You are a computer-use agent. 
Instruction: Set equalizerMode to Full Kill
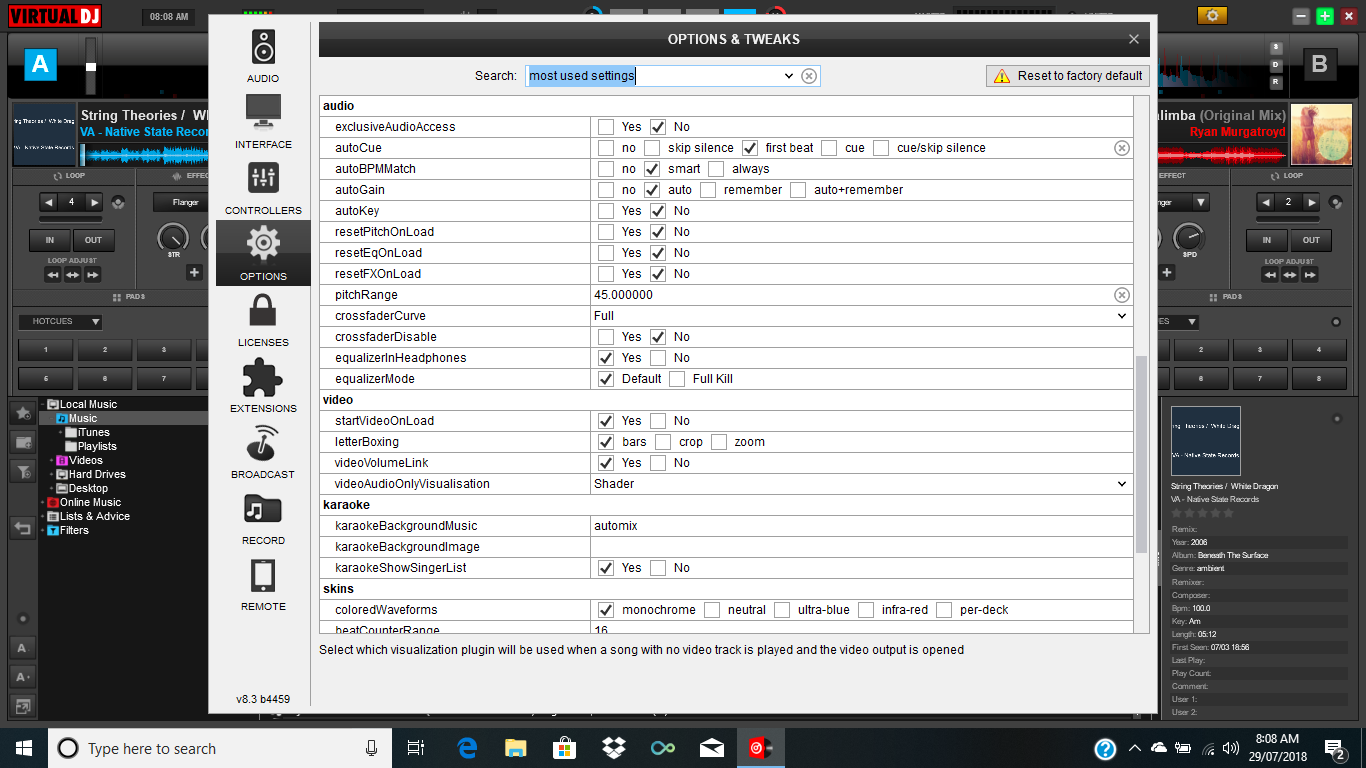pyautogui.click(x=677, y=379)
